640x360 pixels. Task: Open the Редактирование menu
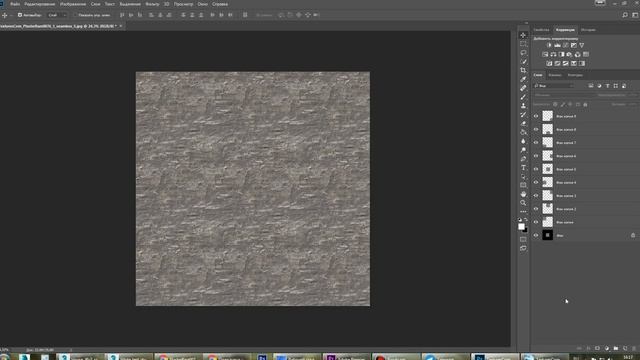(x=40, y=4)
